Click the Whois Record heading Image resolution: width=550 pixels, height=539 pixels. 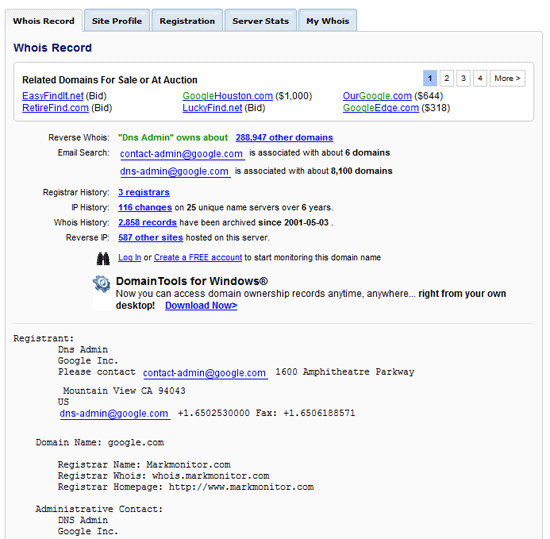(x=53, y=48)
